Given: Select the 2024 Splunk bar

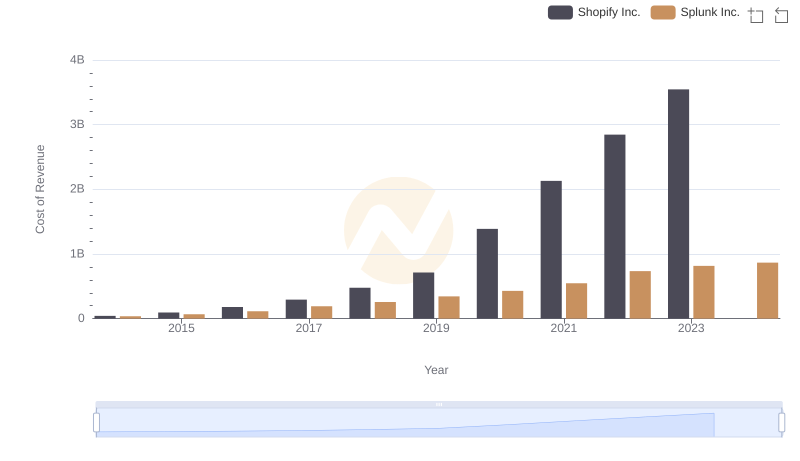Looking at the screenshot, I should point(767,291).
